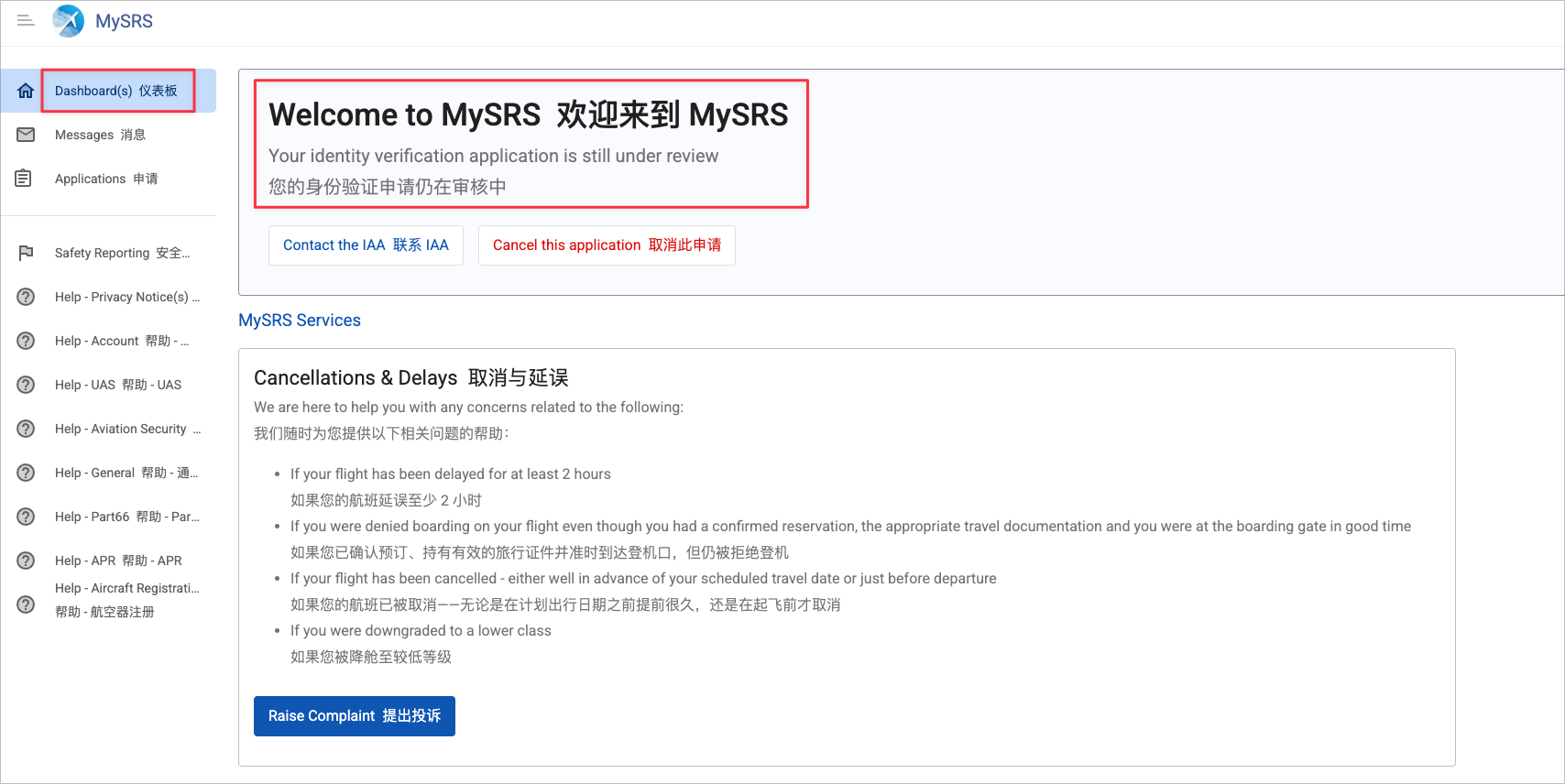Screen dimensions: 1565x784
Task: Click the question icon for Help - General
Action: (x=26, y=473)
